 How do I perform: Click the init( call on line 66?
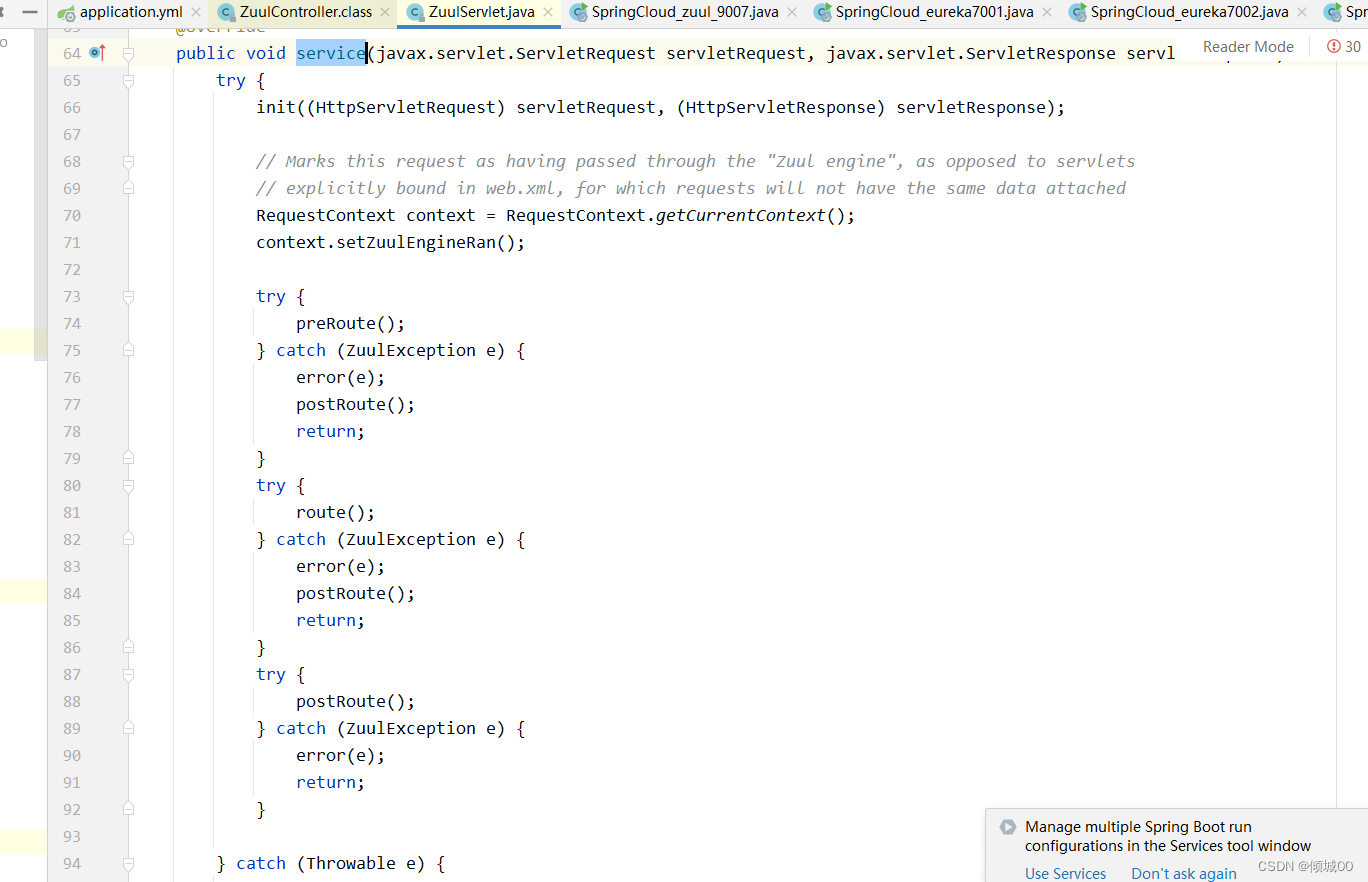(x=281, y=107)
